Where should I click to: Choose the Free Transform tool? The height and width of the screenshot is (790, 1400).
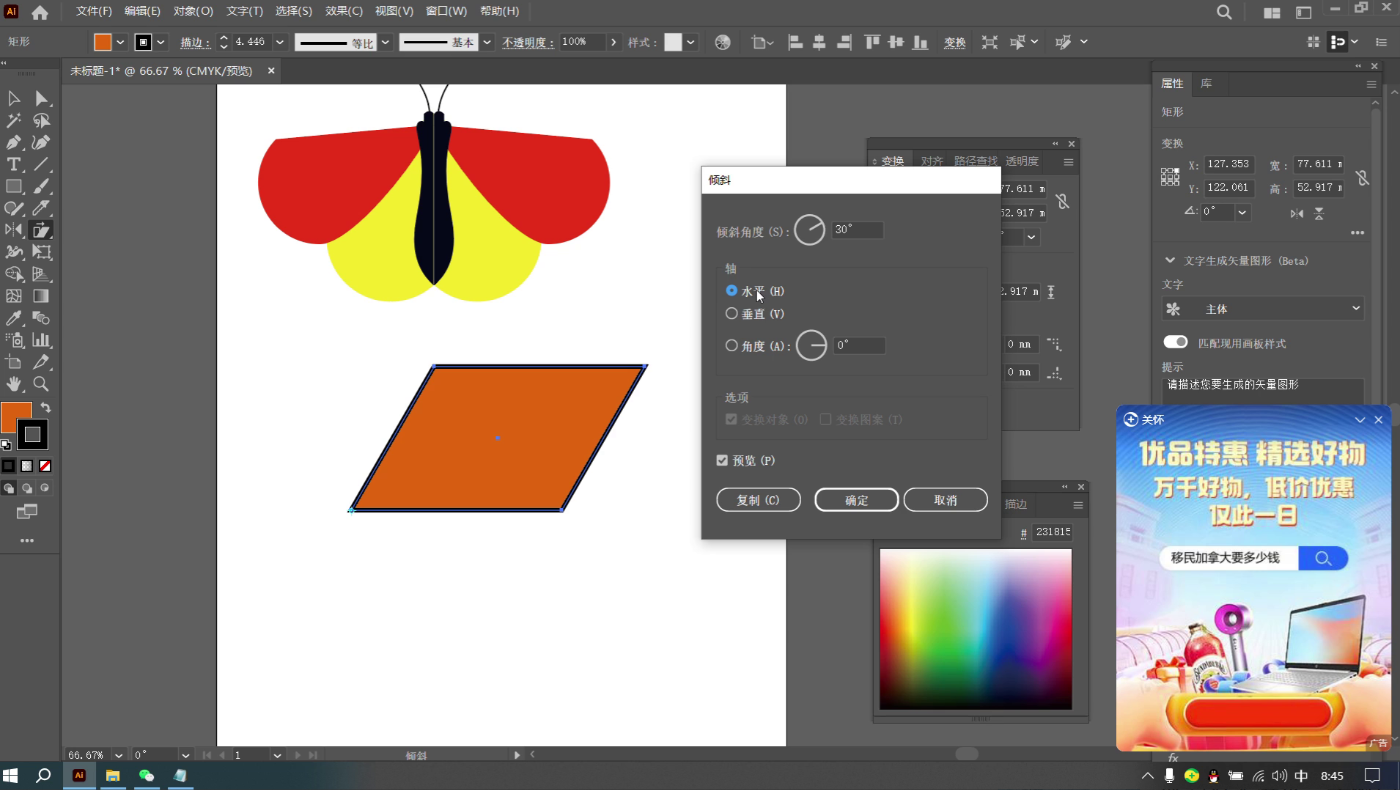point(41,252)
